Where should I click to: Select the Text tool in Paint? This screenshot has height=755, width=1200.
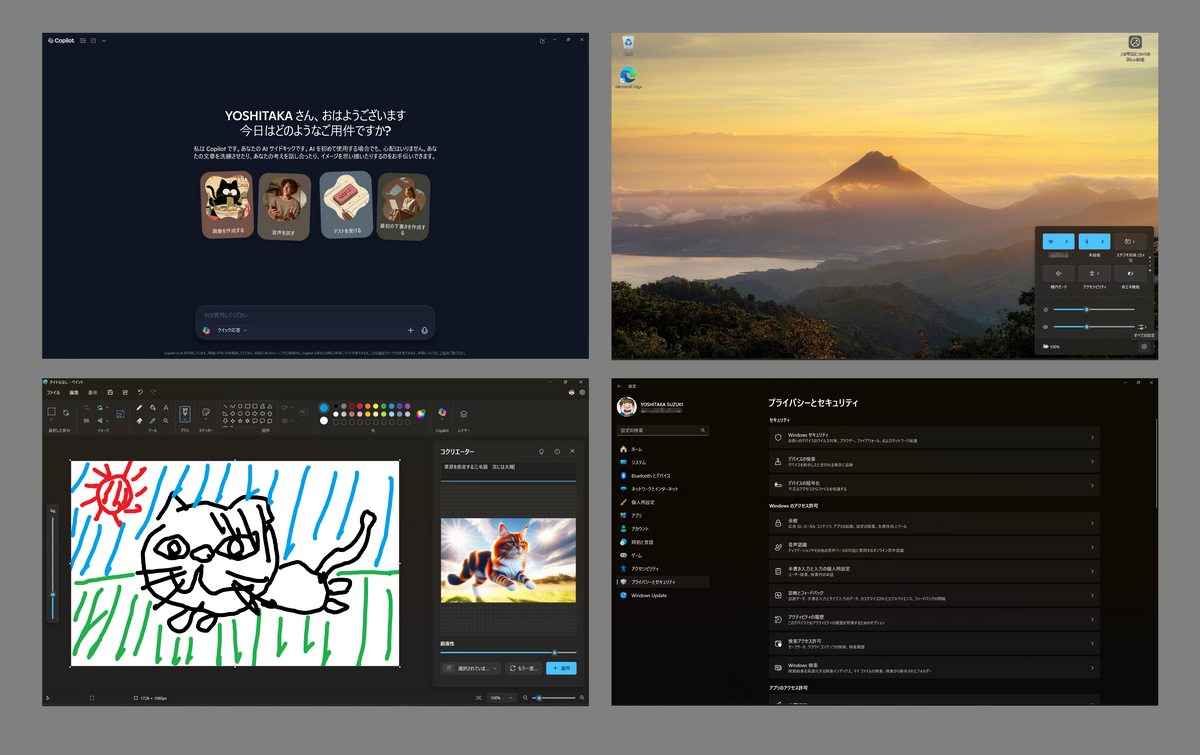[166, 407]
